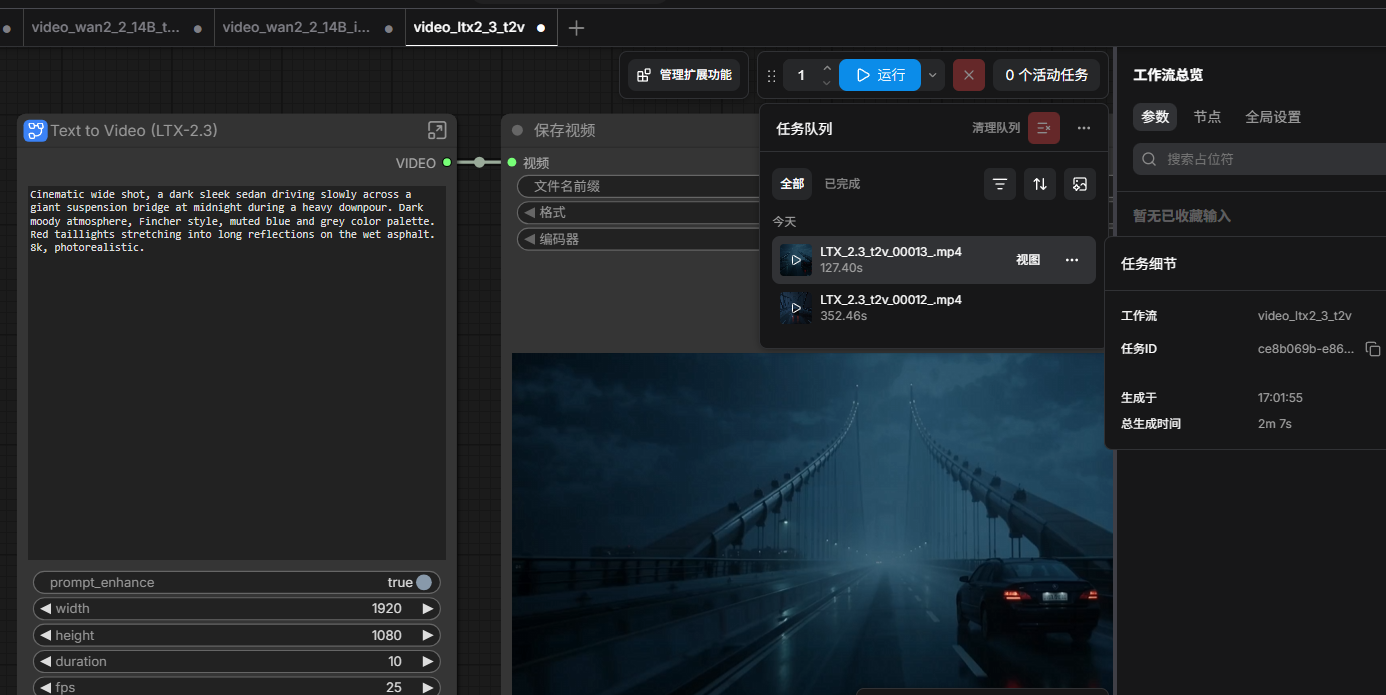Screen dimensions: 1386x695
Task: Grab the dotted drag handle of the run toolbar
Action: [x=771, y=75]
